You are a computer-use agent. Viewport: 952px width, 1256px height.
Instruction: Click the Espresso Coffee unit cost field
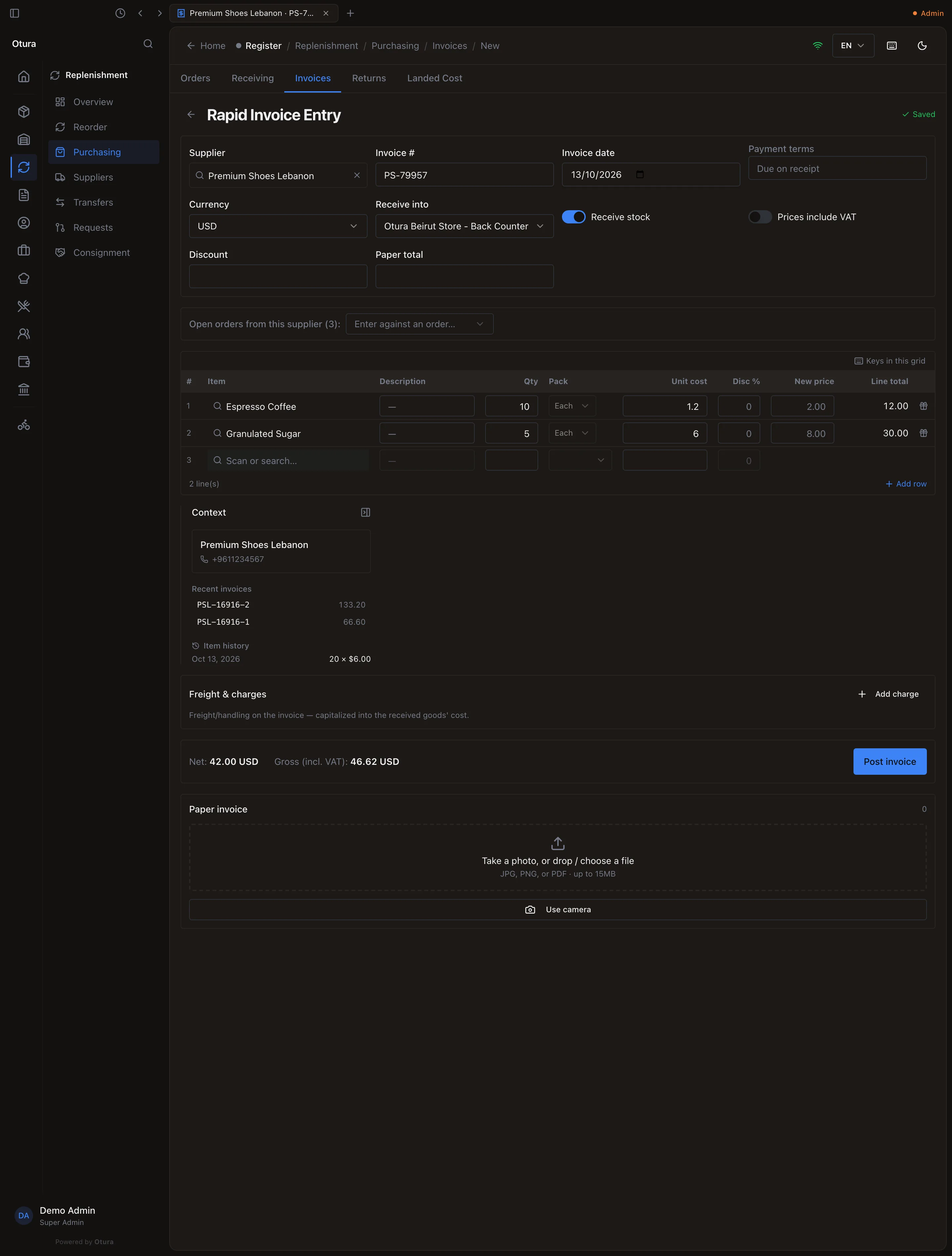click(665, 406)
